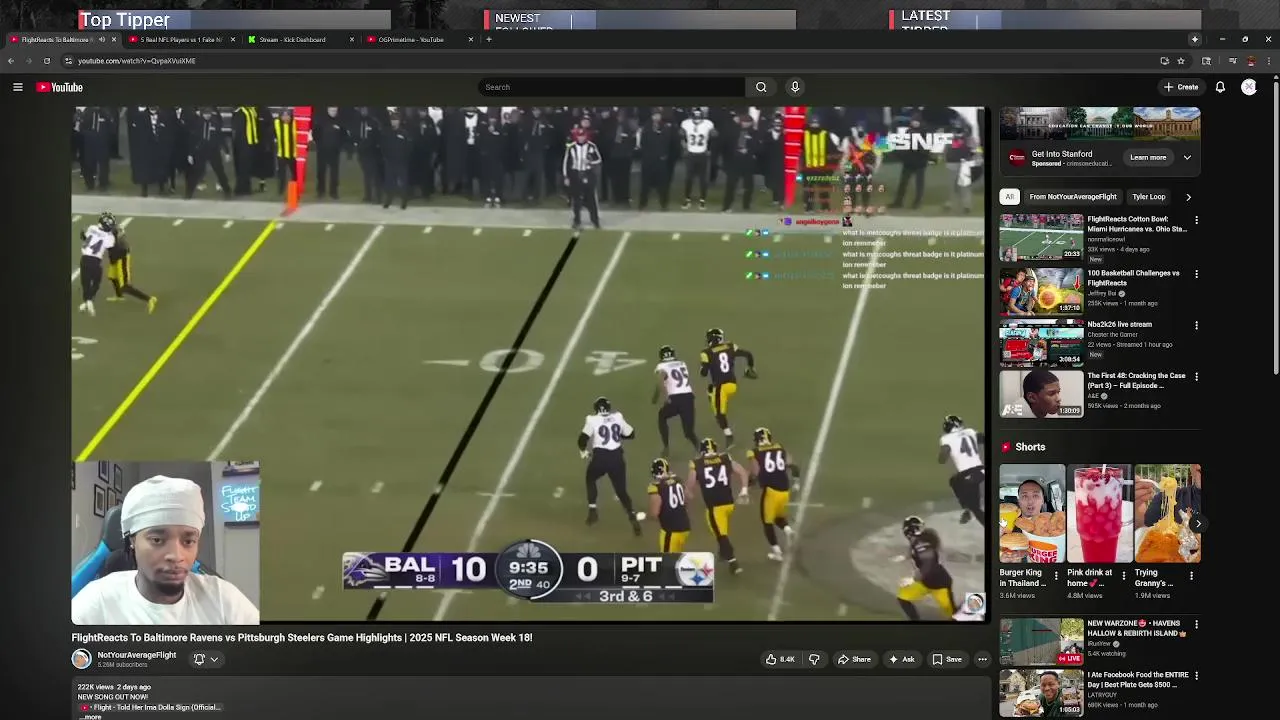Click channel watermark in video corner

974,602
